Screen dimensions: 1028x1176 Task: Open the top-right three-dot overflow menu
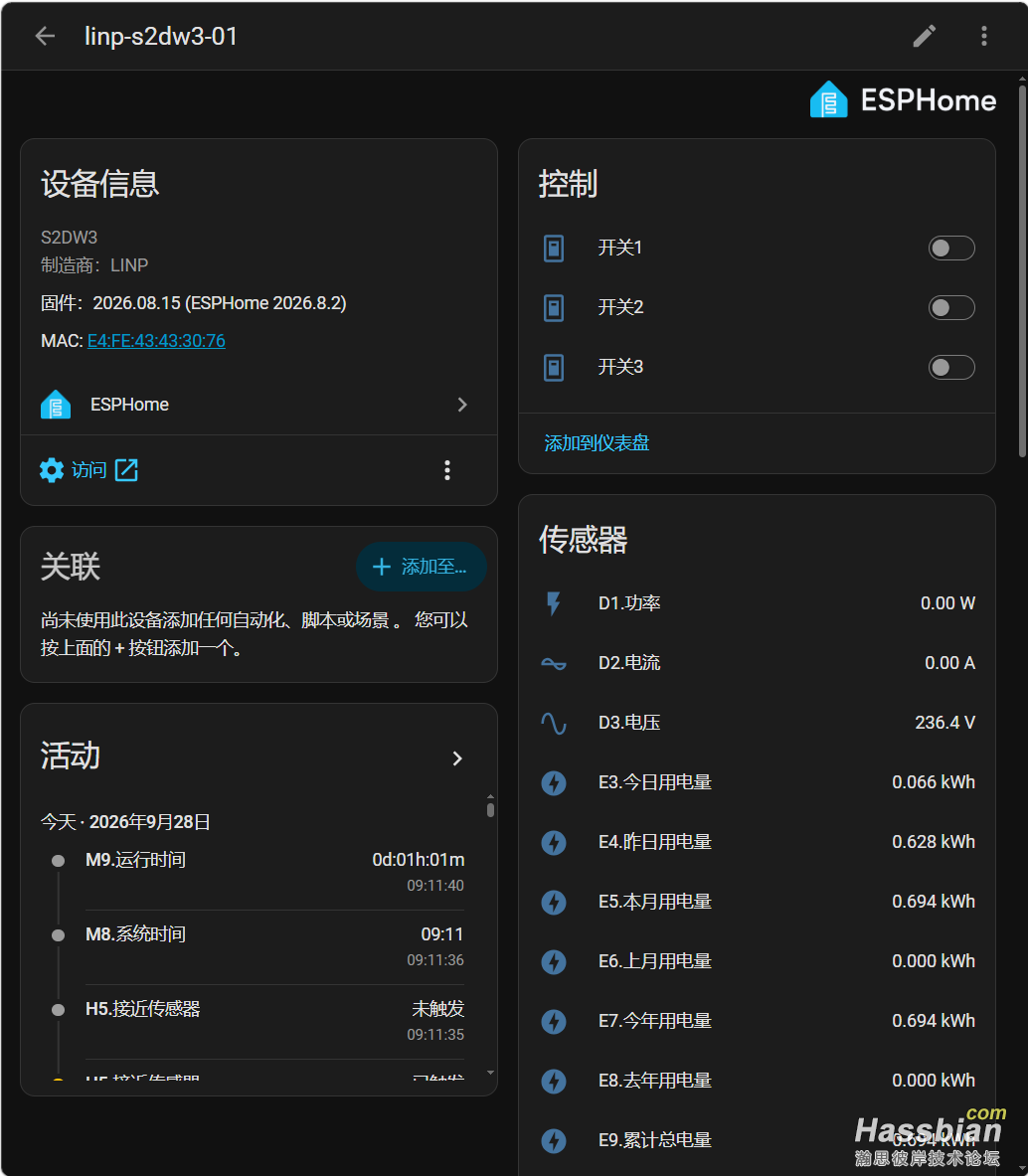(x=984, y=36)
